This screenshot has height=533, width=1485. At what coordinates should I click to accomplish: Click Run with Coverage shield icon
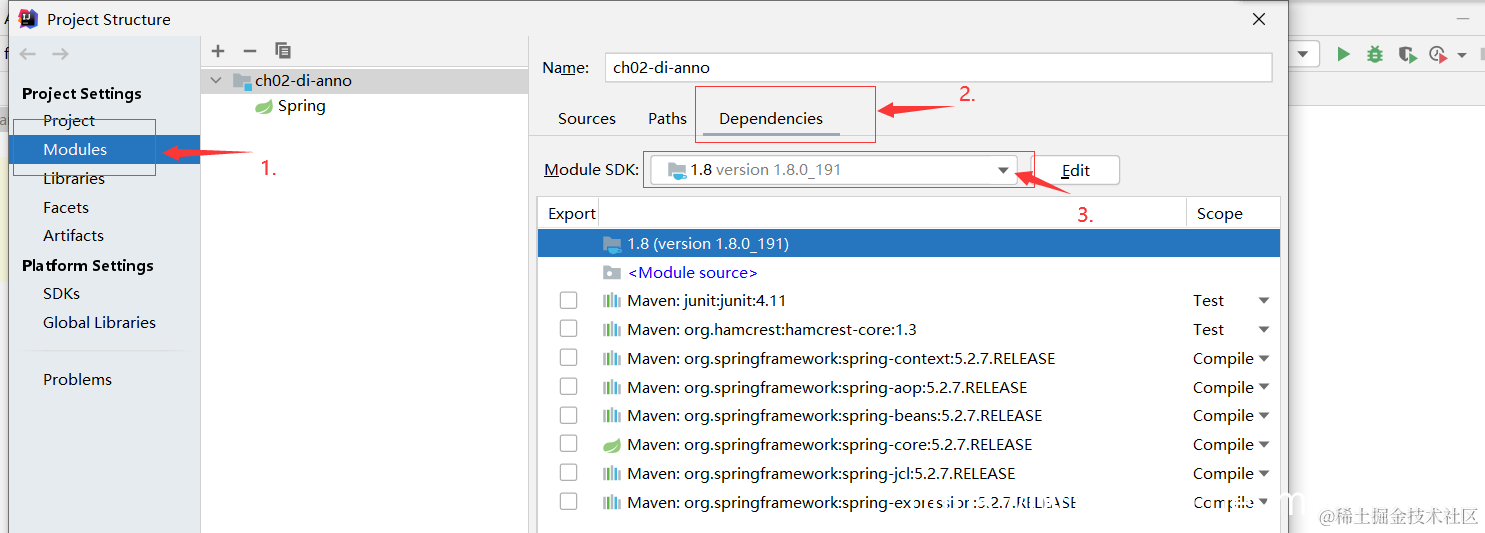tap(1406, 54)
